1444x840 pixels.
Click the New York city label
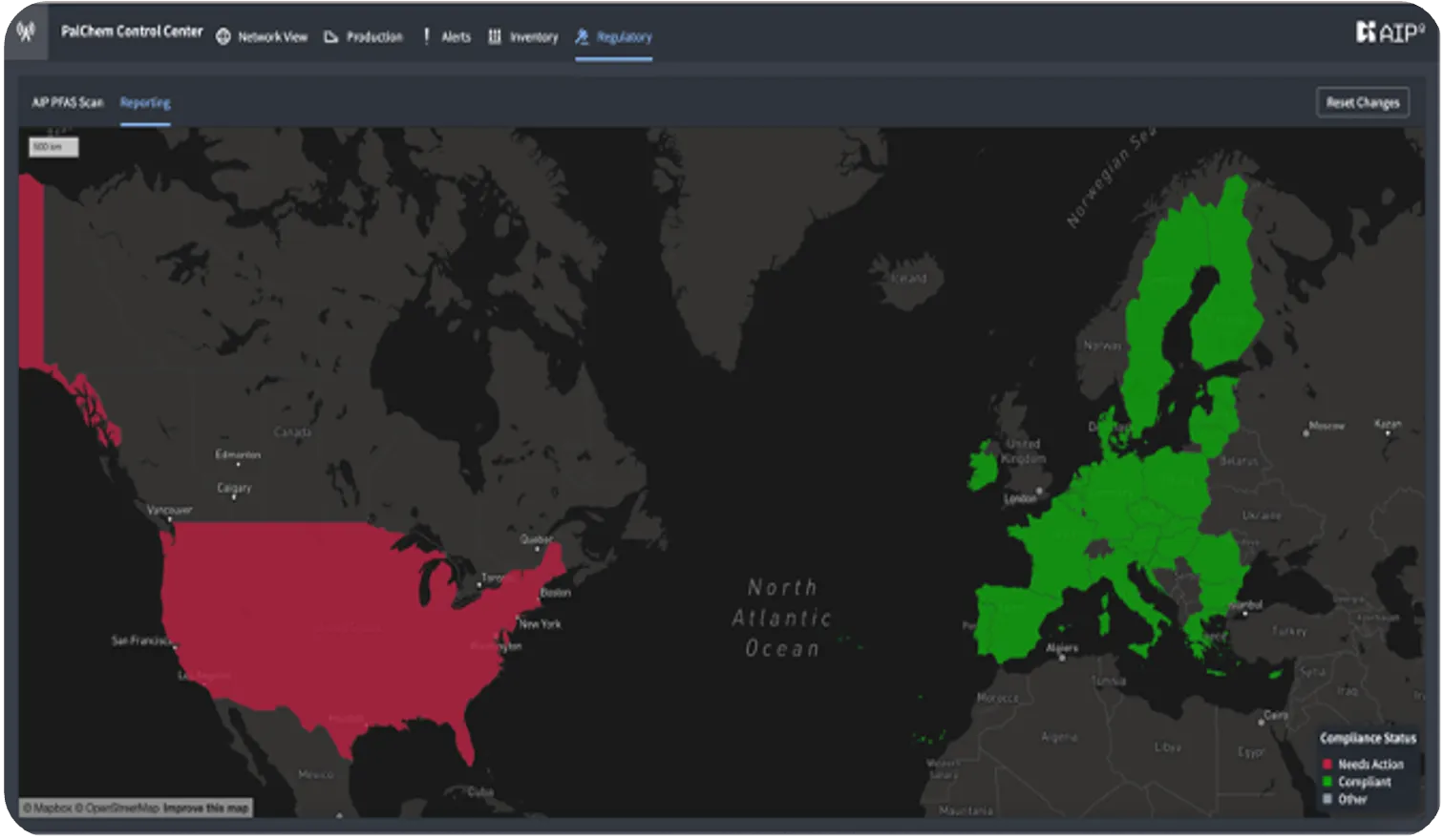coord(541,624)
